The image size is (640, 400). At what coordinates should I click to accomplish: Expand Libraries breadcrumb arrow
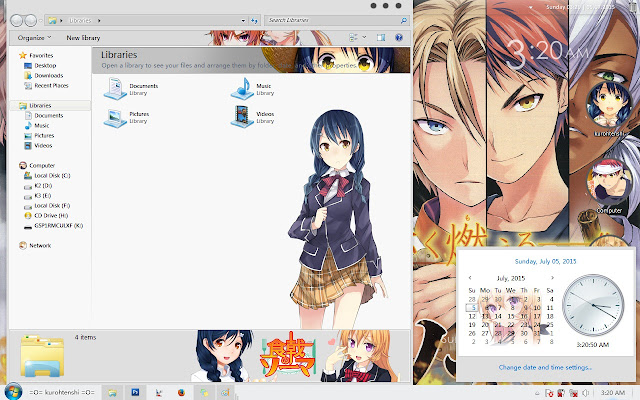pos(99,20)
